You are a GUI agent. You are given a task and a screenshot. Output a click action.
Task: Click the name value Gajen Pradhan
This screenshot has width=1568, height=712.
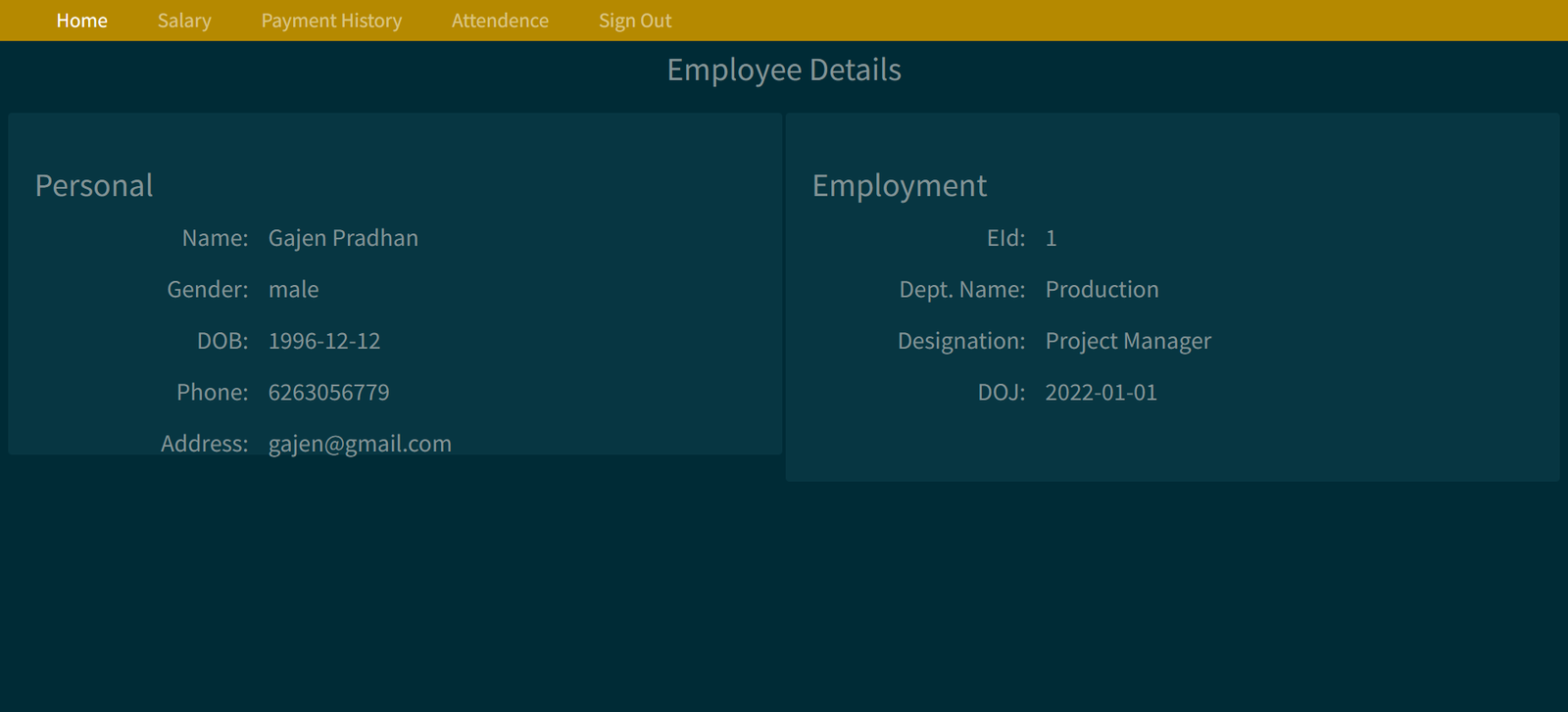(x=343, y=238)
